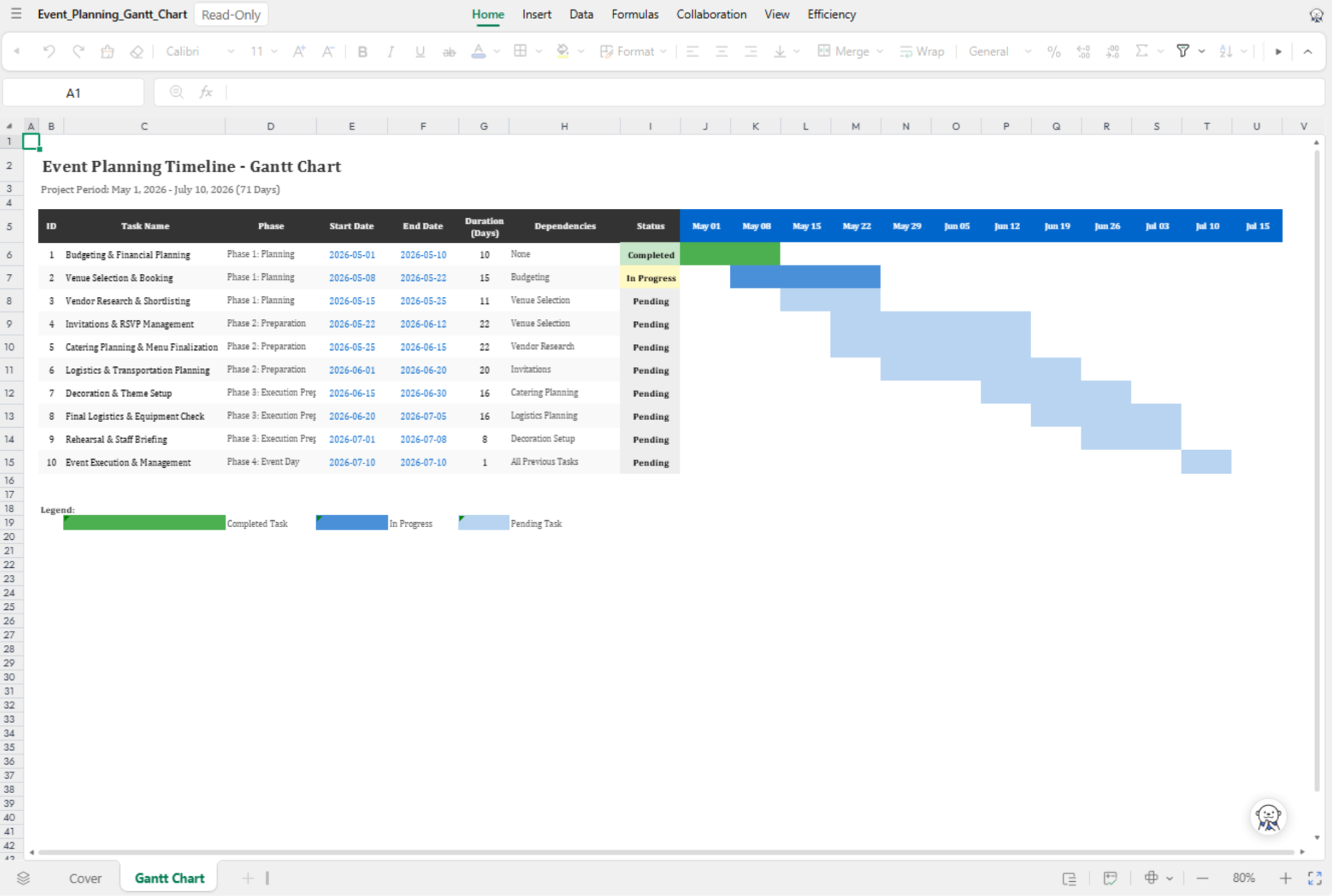
Task: Click the zoom out minus icon
Action: click(1202, 878)
